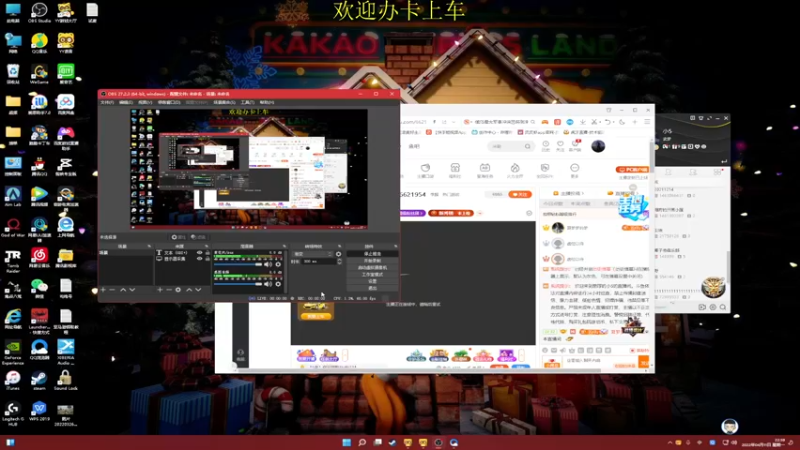Open the OBS Studio desktop shortcut
Screen dimensions: 800x450
tap(39, 12)
